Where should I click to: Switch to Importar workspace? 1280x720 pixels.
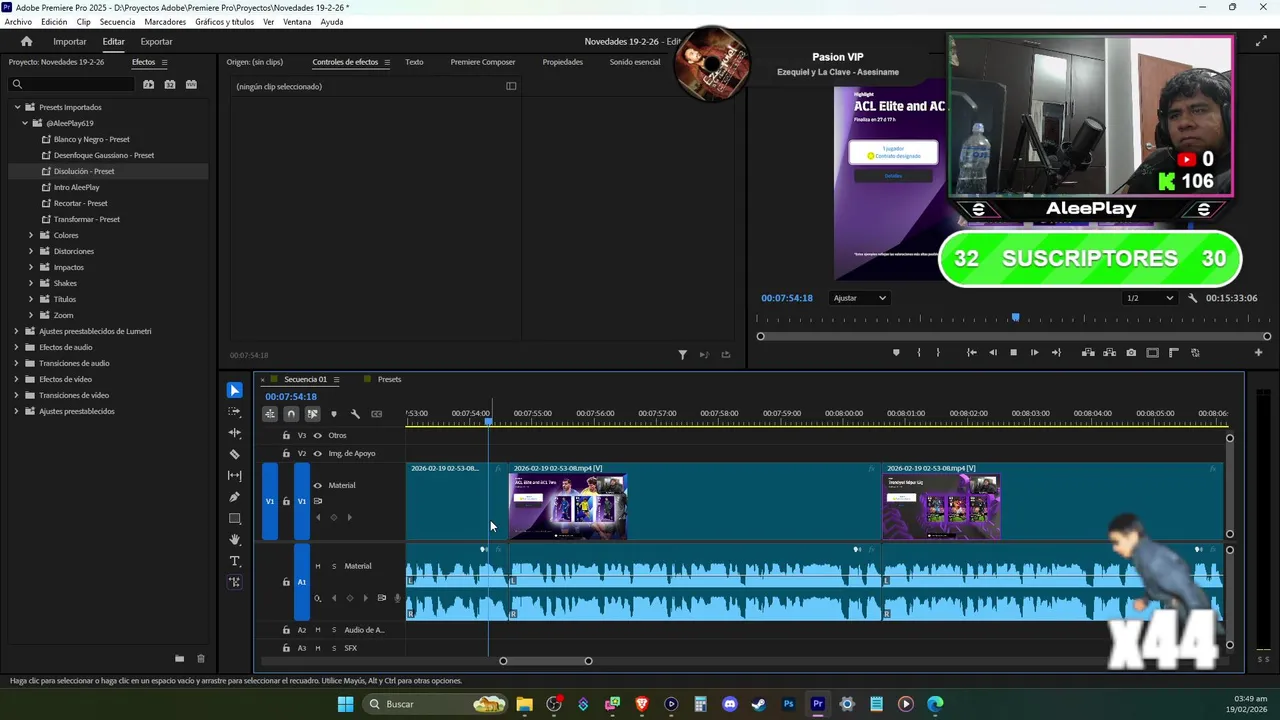70,41
